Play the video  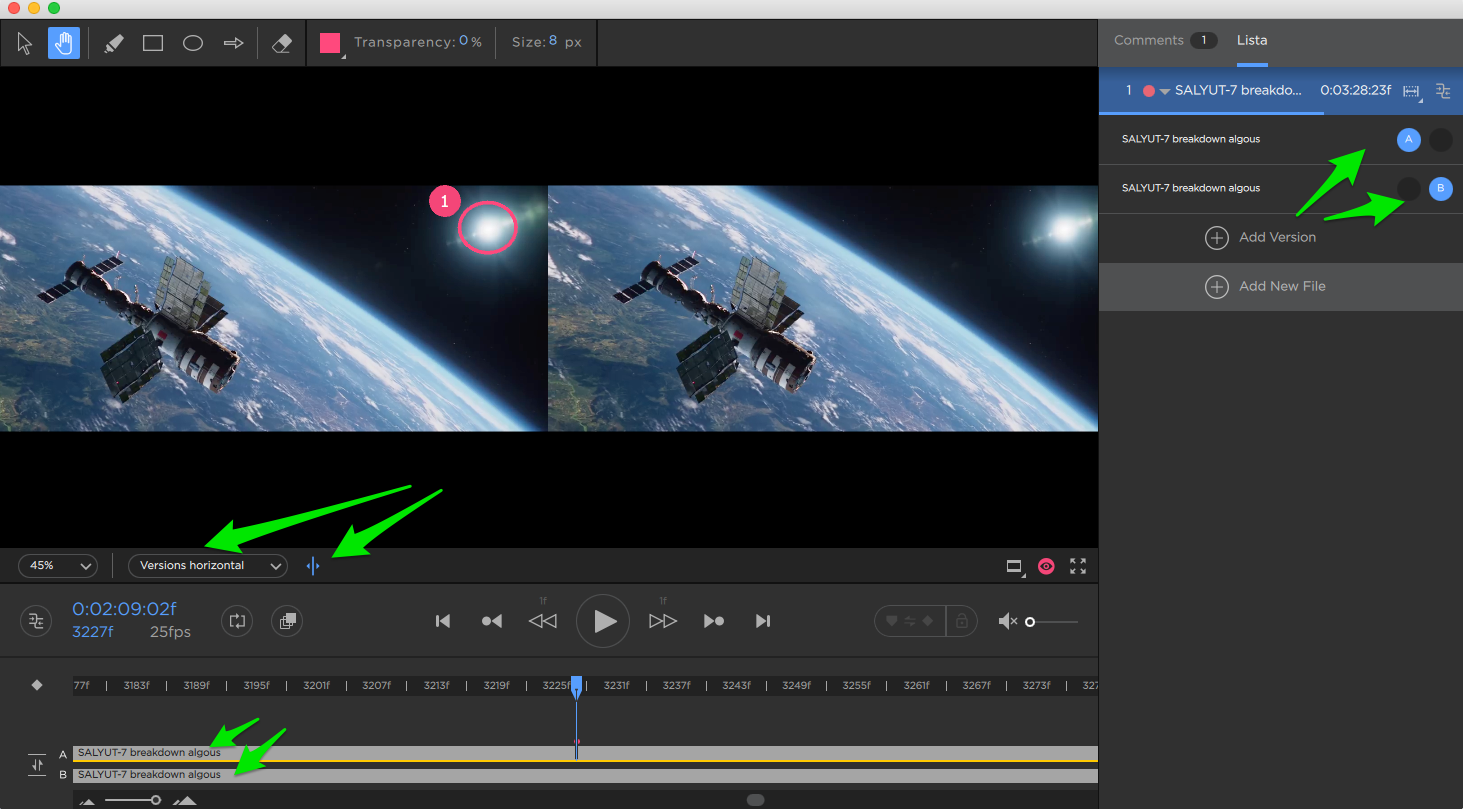[603, 621]
